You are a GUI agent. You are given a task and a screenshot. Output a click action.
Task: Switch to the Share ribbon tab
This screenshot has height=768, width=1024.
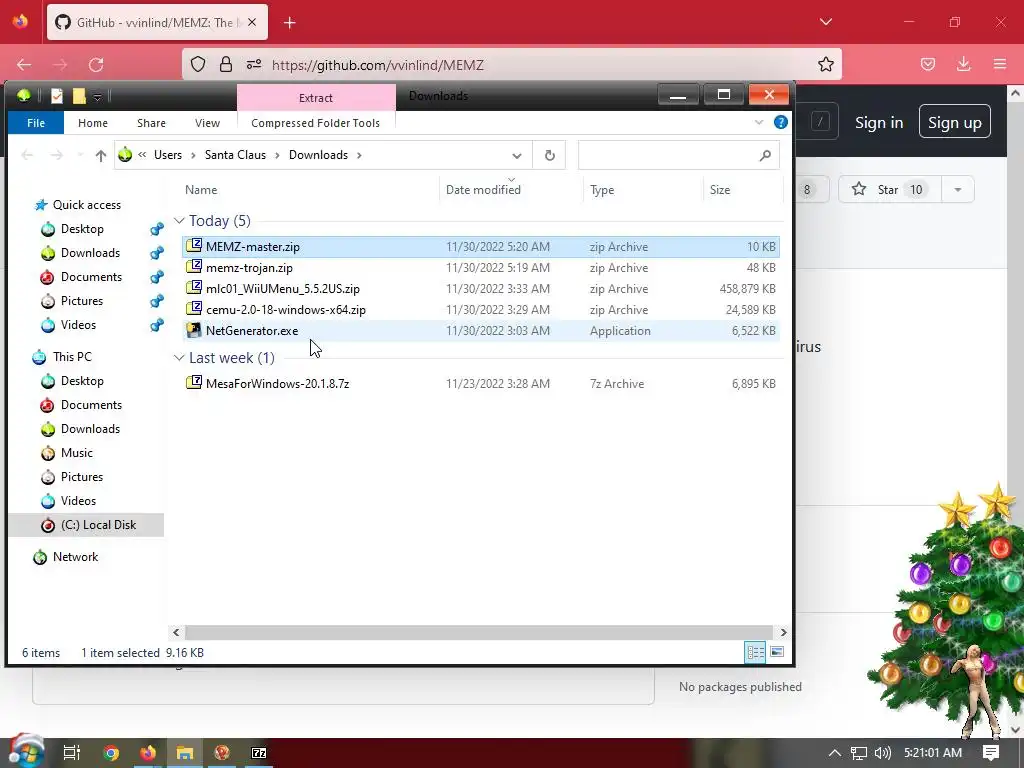point(151,123)
